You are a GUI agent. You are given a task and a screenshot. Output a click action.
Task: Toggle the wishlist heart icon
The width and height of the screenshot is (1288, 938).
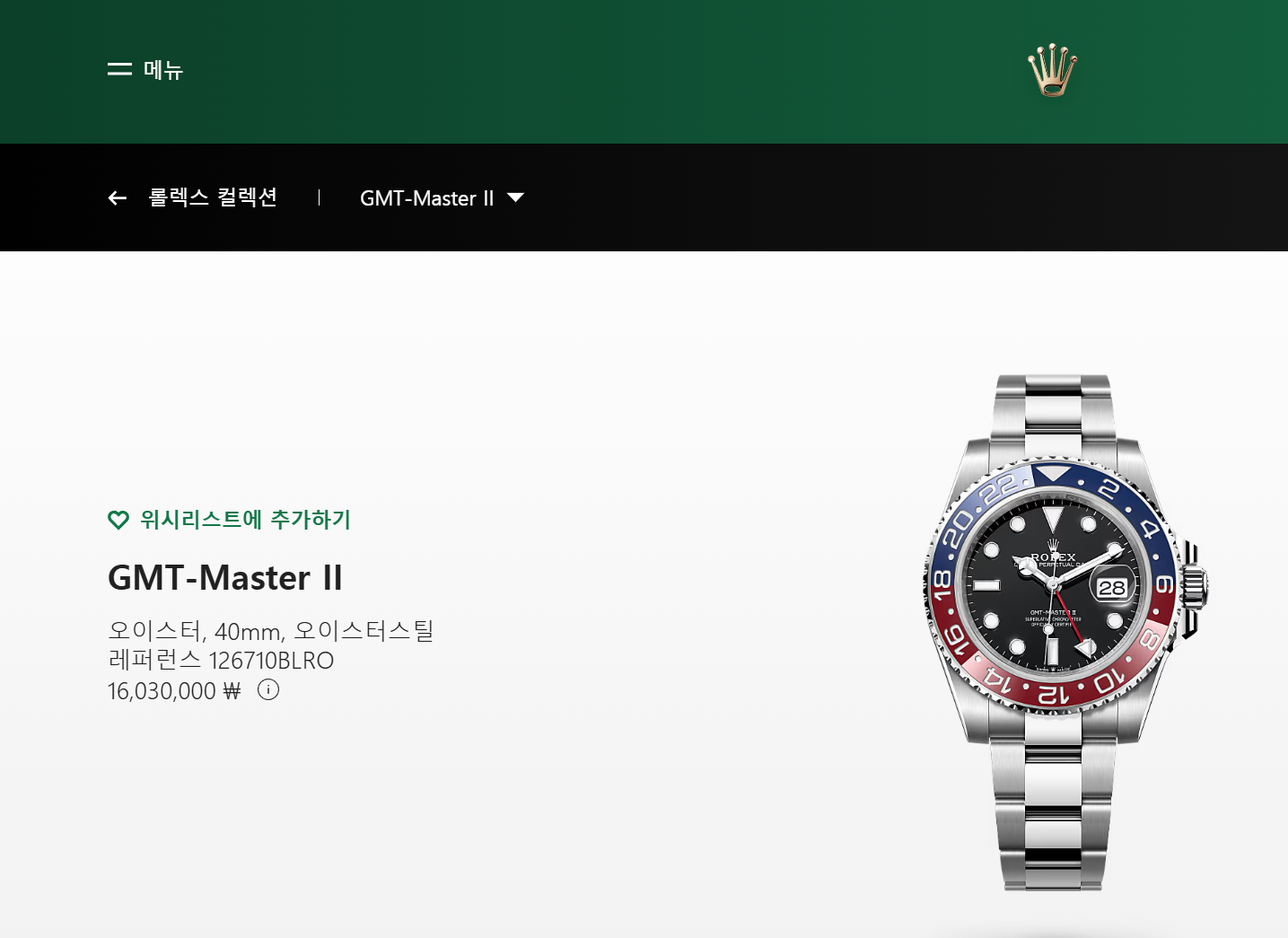[x=118, y=520]
